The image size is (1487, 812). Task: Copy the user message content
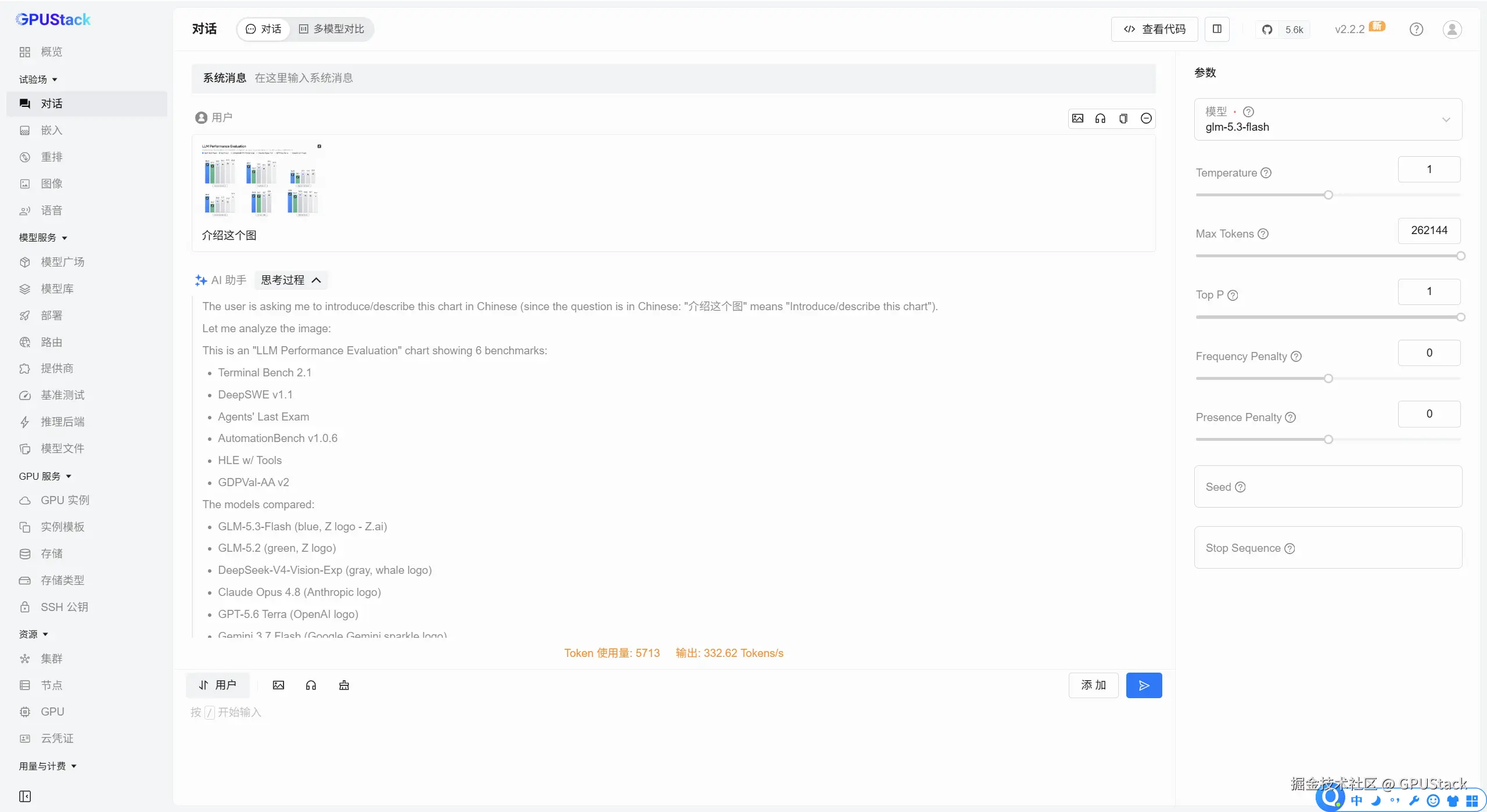point(1123,118)
